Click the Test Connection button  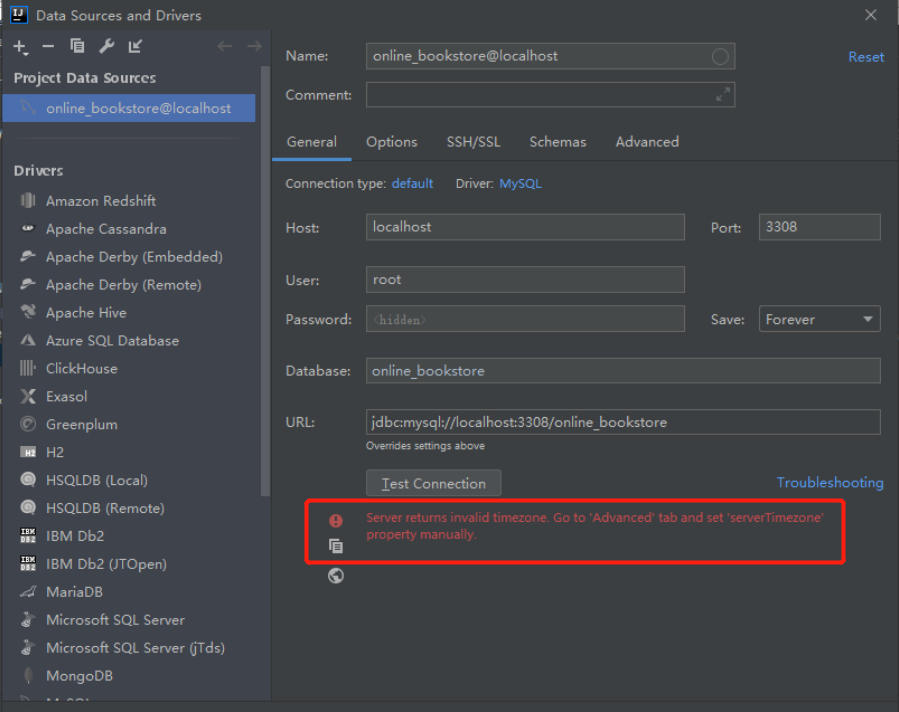(x=433, y=483)
